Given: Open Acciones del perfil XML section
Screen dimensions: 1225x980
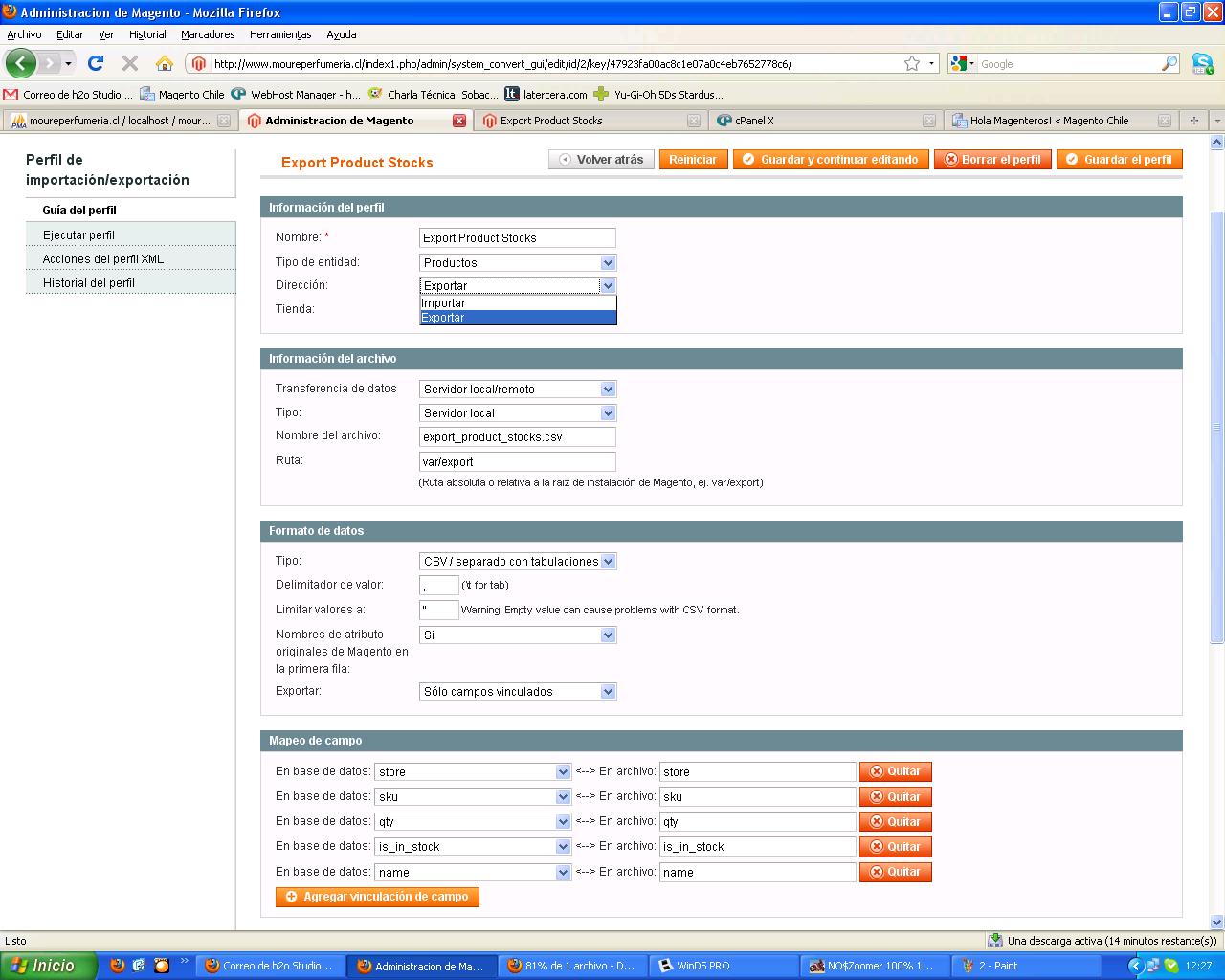Looking at the screenshot, I should (130, 258).
